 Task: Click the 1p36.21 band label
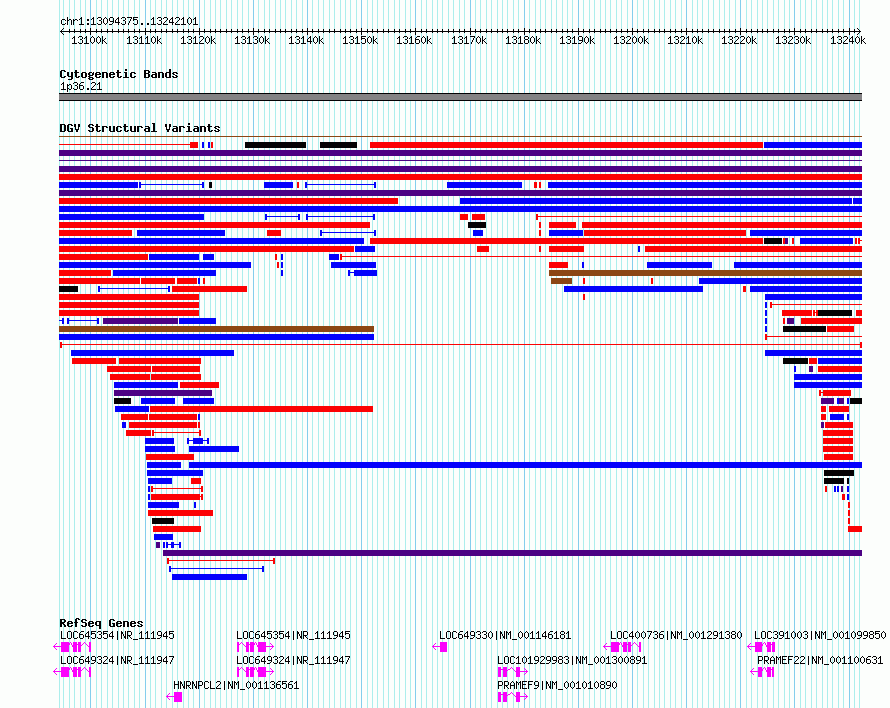tap(81, 86)
